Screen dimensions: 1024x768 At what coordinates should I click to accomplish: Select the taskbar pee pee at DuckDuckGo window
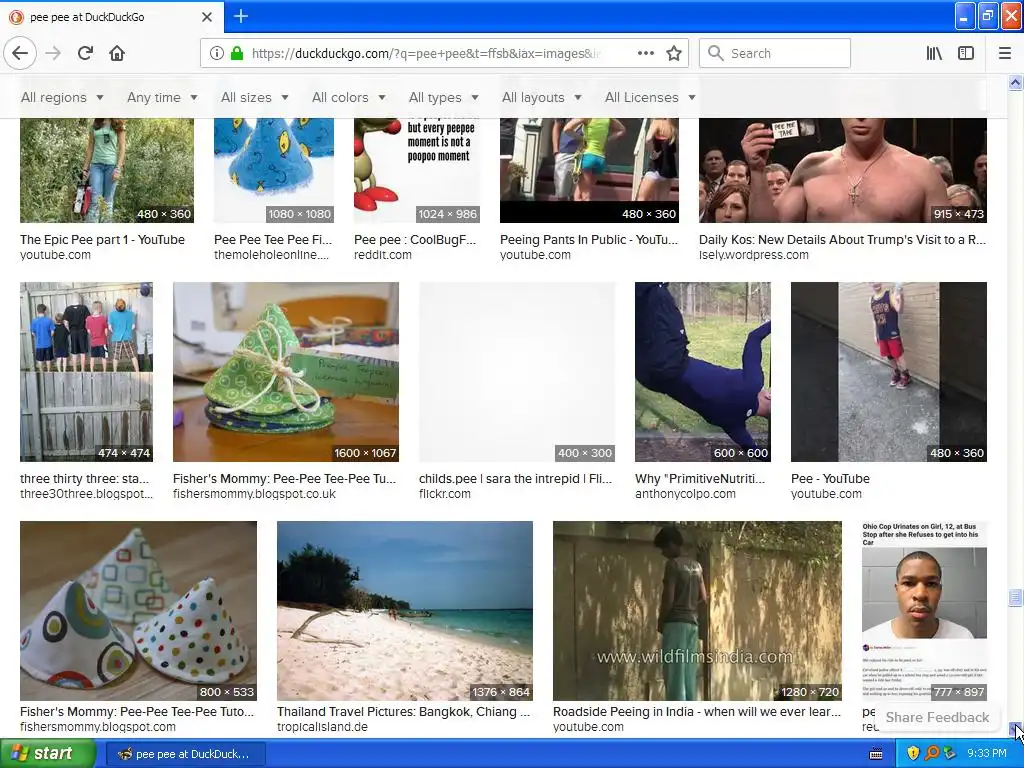pyautogui.click(x=184, y=754)
